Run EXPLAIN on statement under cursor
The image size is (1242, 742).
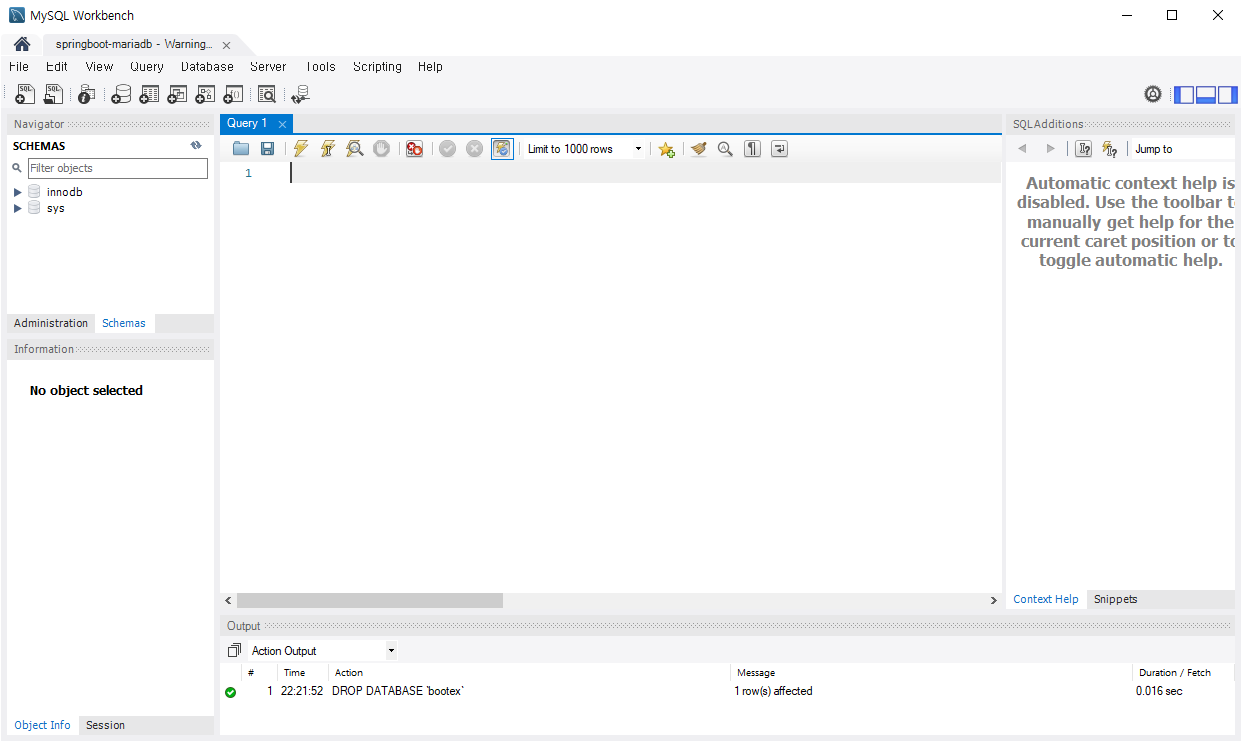coord(354,149)
